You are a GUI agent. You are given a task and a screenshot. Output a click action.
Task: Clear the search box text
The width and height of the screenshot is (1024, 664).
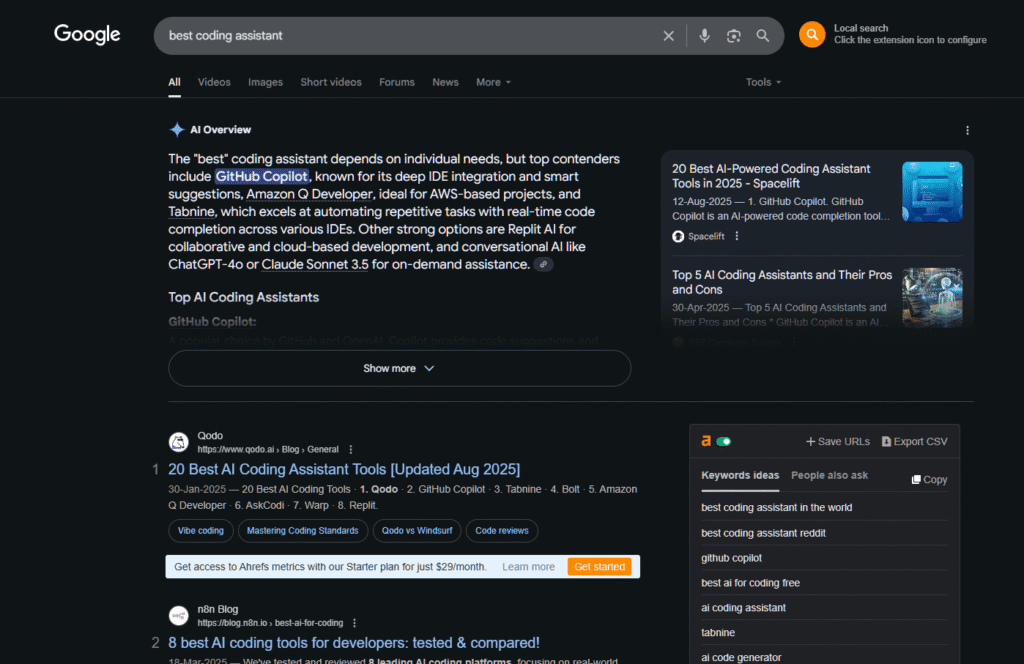click(x=669, y=36)
